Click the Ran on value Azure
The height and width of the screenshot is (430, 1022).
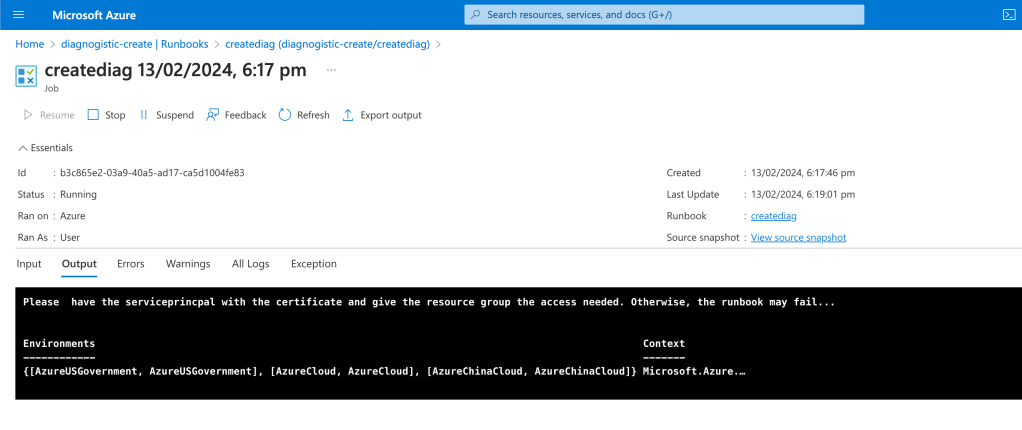pyautogui.click(x=72, y=216)
